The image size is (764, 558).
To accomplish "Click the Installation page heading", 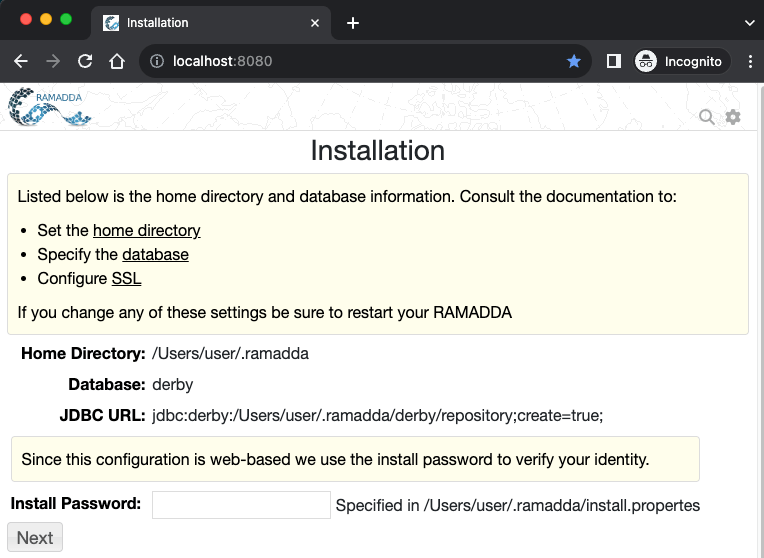I will (378, 150).
